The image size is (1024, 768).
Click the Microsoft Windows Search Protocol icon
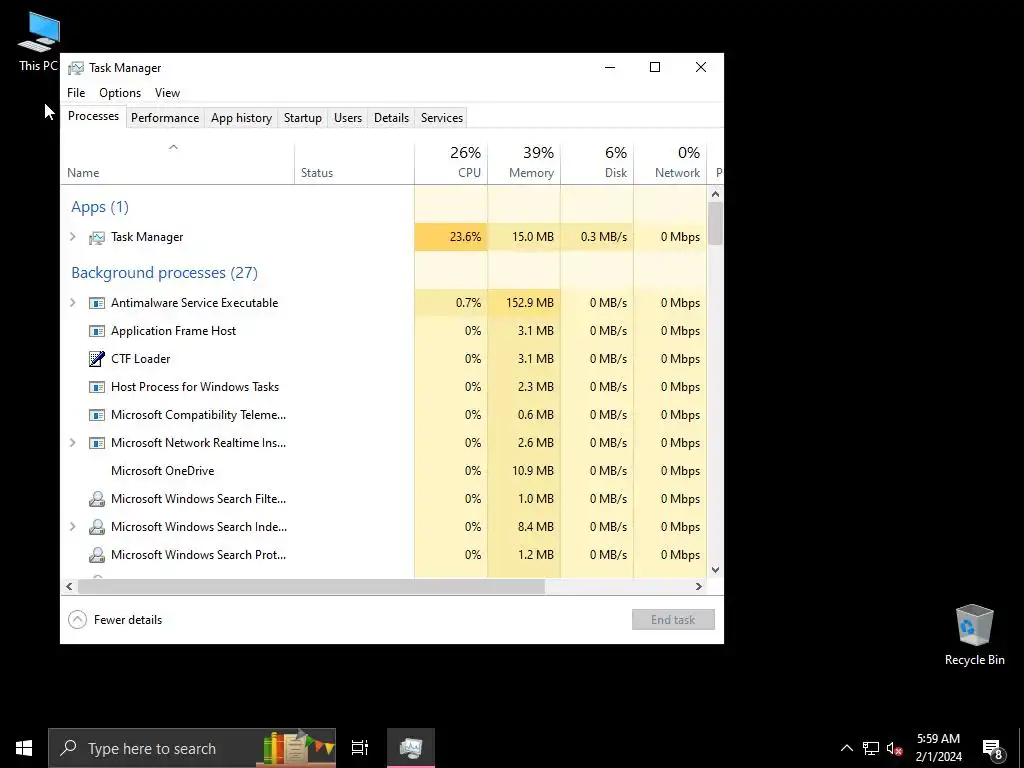point(97,555)
